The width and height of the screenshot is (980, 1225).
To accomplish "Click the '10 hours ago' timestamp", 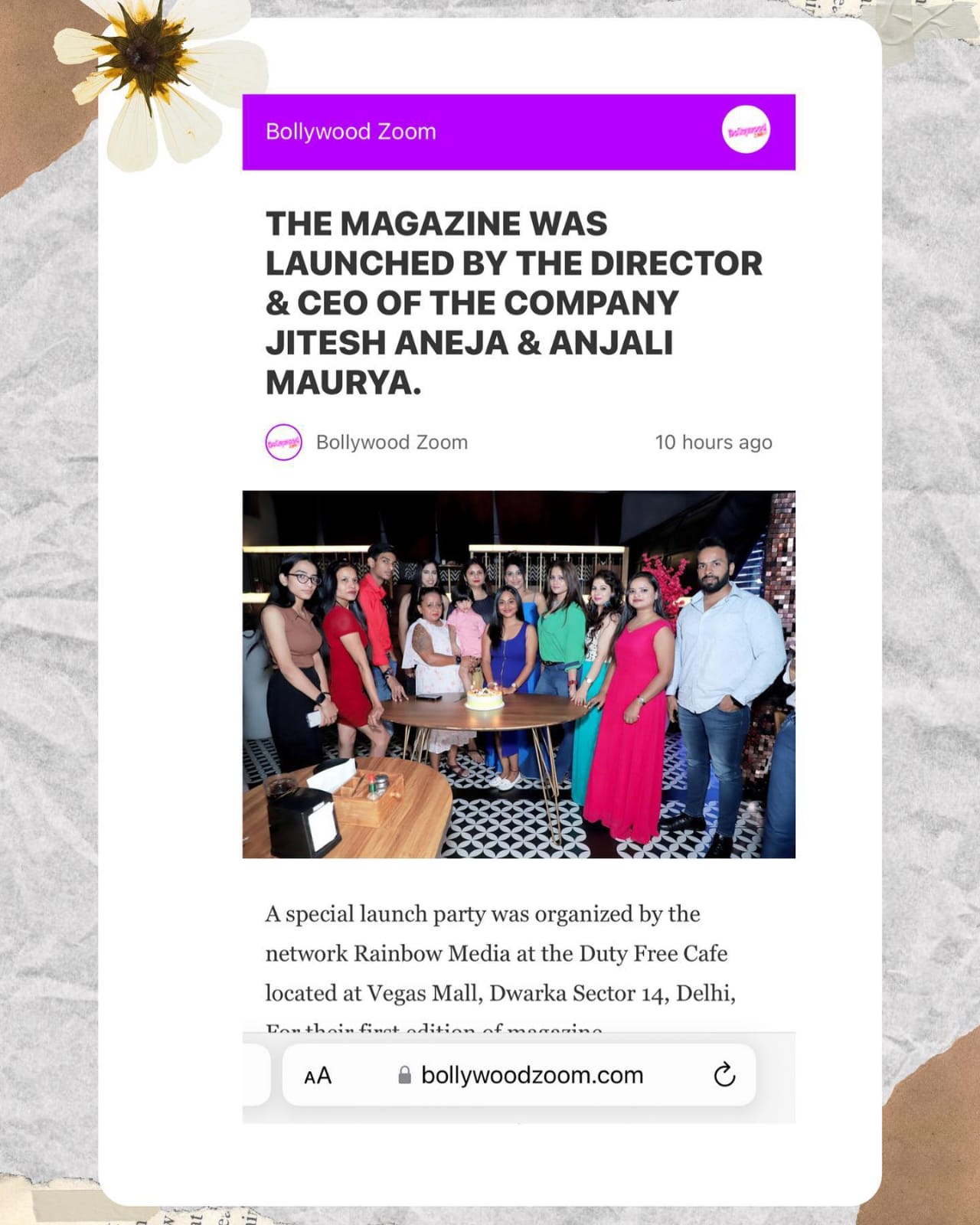I will [714, 443].
